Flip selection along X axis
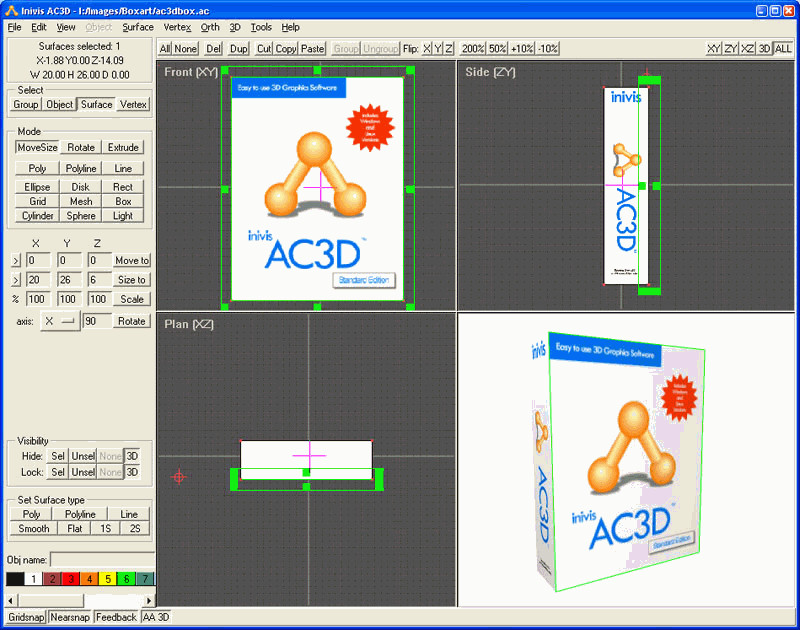The height and width of the screenshot is (630, 800). [427, 49]
